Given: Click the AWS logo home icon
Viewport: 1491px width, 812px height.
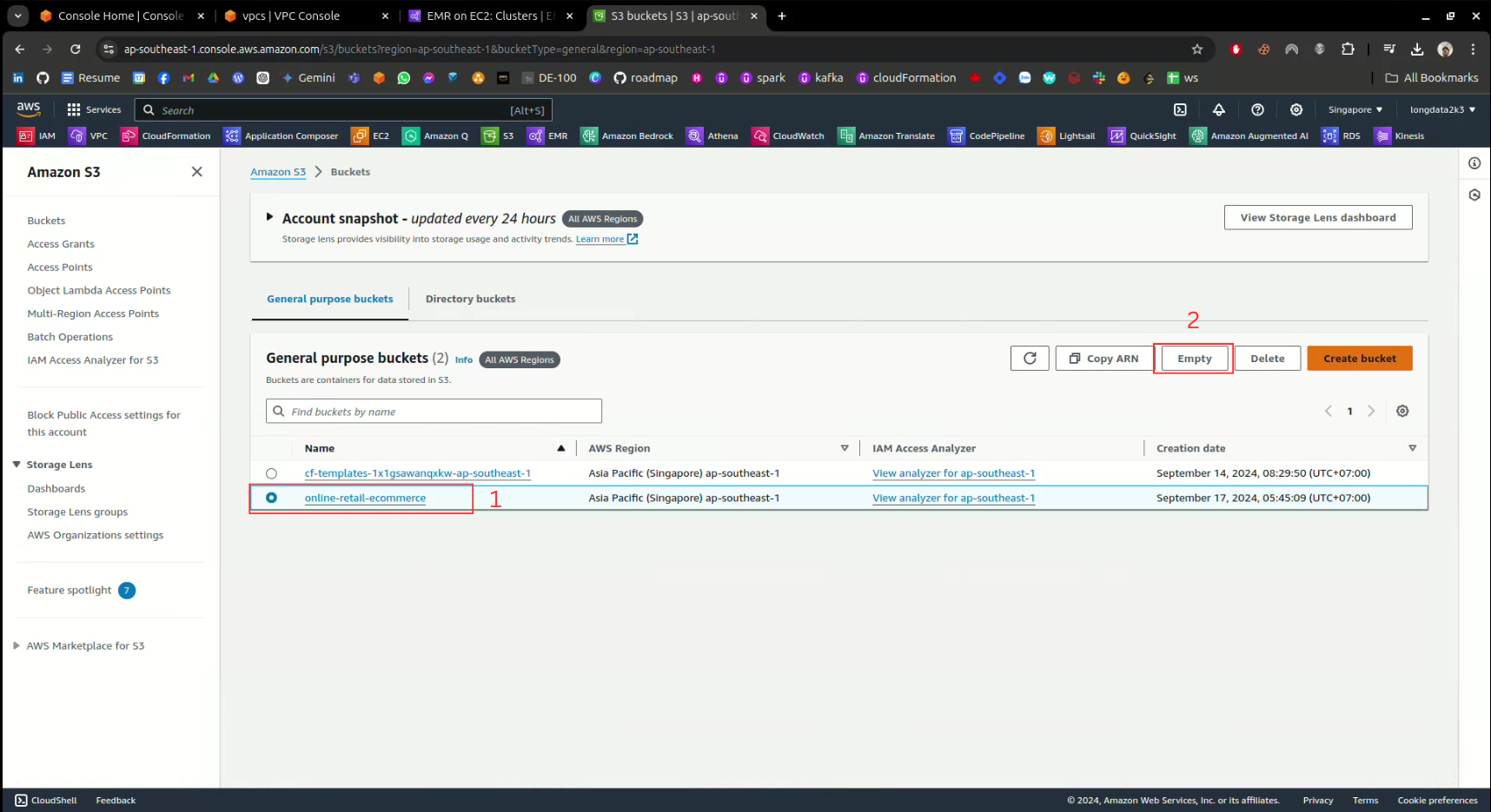Looking at the screenshot, I should click(29, 109).
